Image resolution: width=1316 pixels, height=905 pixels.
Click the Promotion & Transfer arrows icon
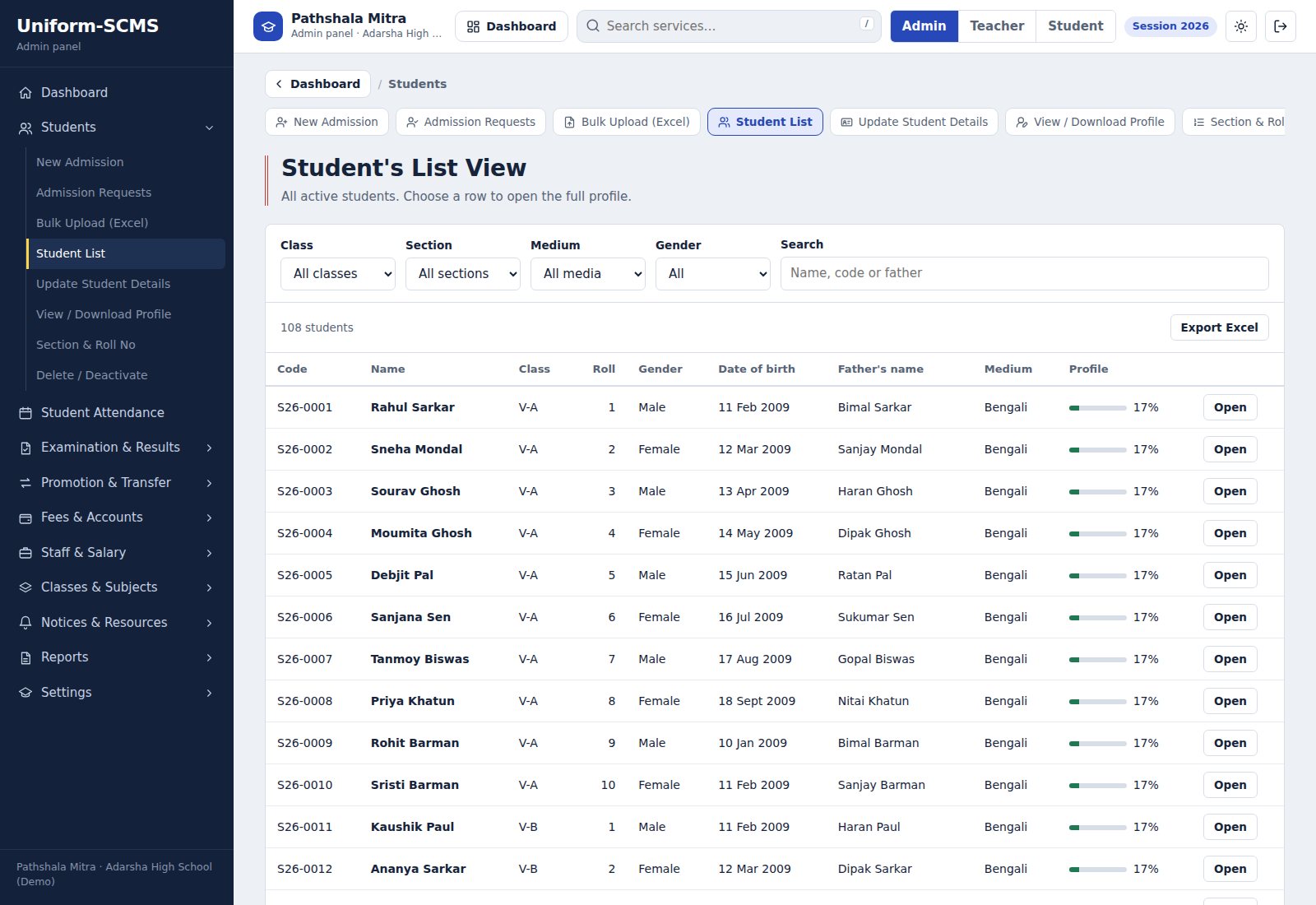click(x=25, y=483)
